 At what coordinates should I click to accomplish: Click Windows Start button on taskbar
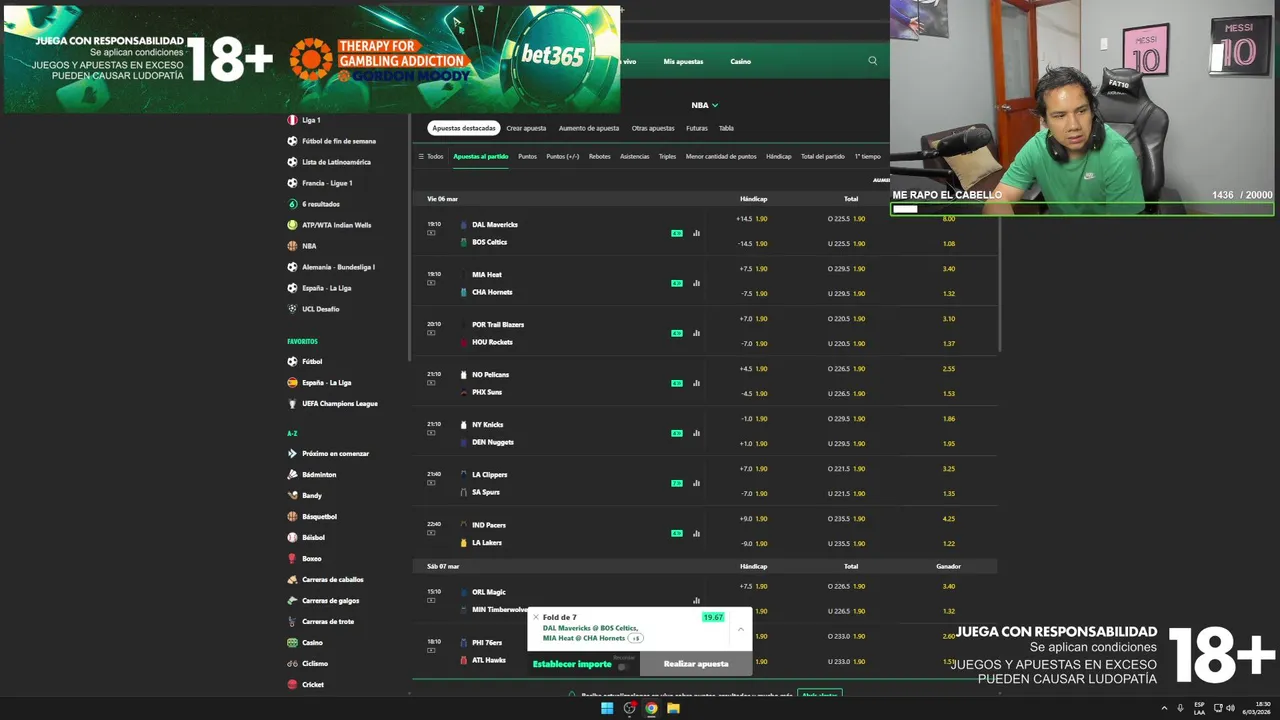point(607,708)
